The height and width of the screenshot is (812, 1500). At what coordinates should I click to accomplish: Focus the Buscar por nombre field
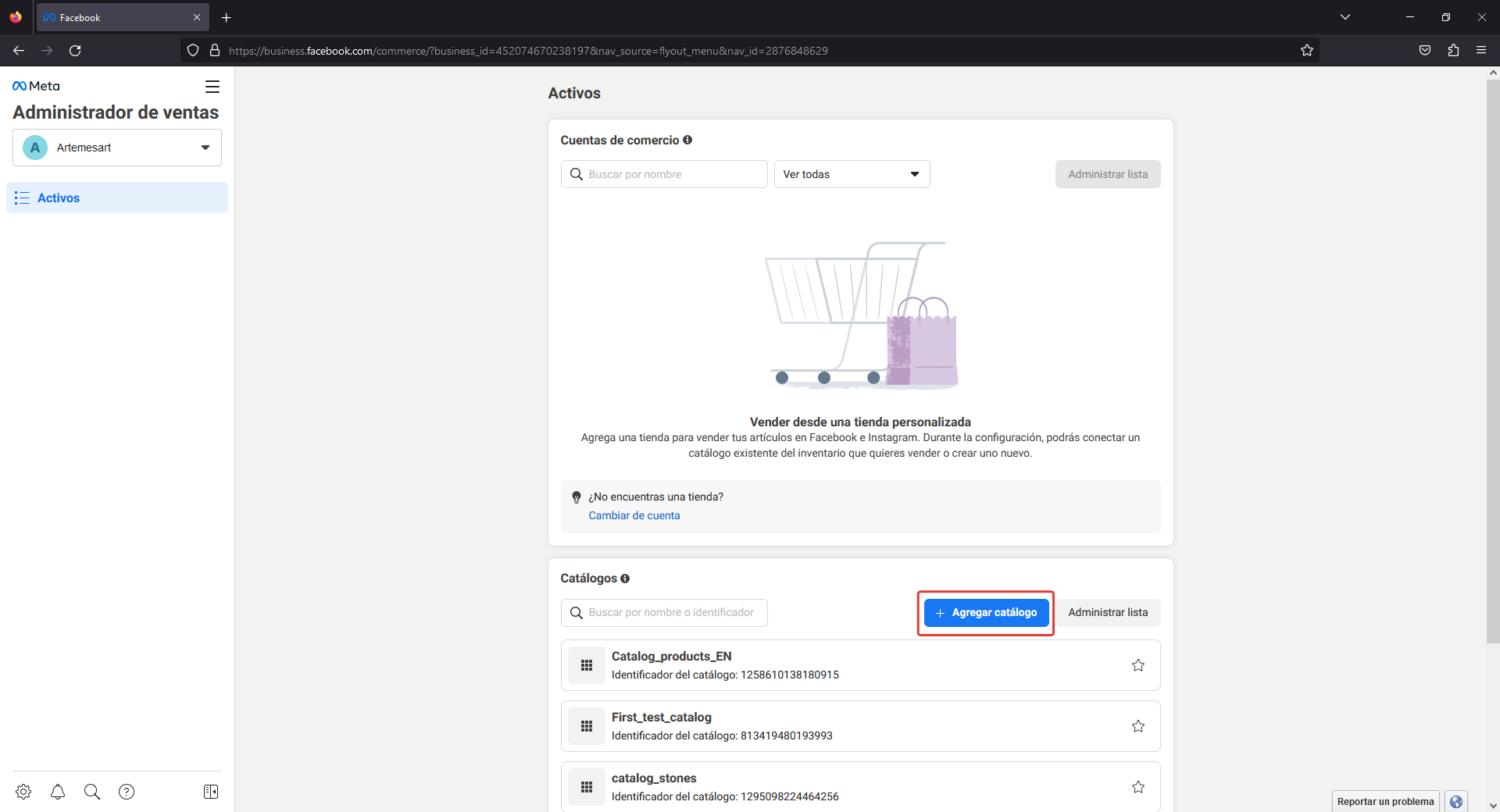[664, 174]
